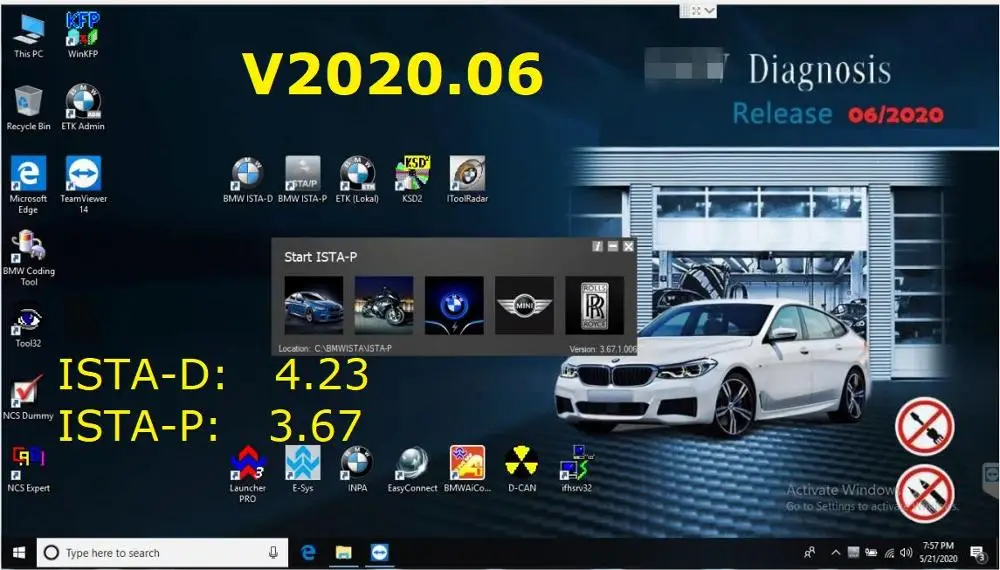Launch ETK Admin shortcut

(83, 108)
